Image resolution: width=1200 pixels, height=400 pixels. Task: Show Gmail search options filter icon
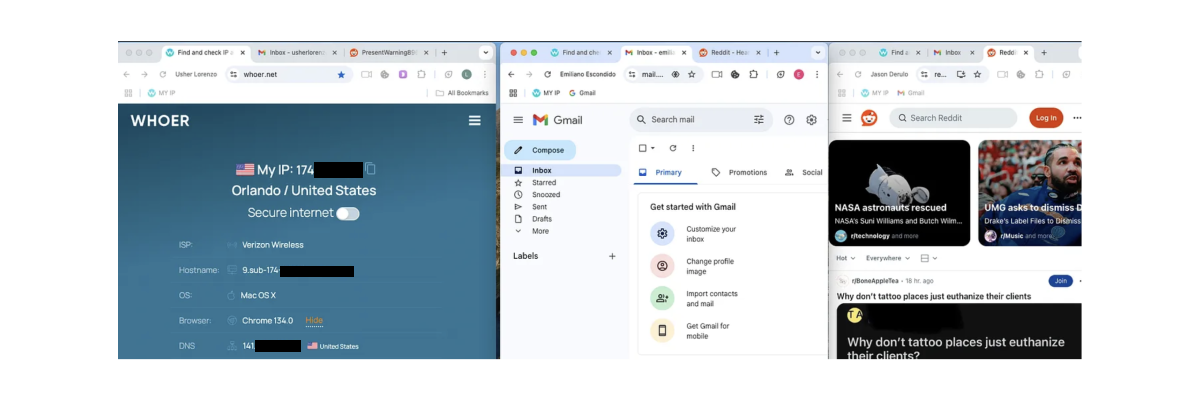(759, 119)
